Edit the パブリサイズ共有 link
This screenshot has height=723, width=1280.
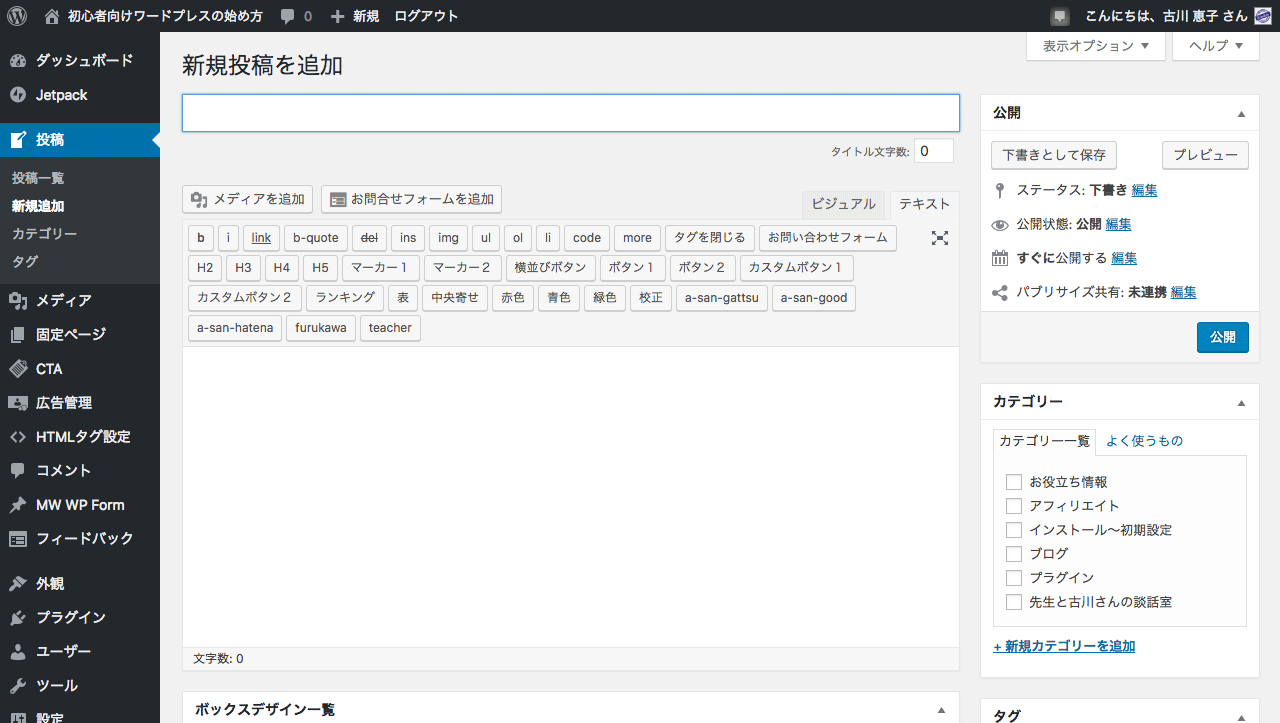click(1183, 292)
